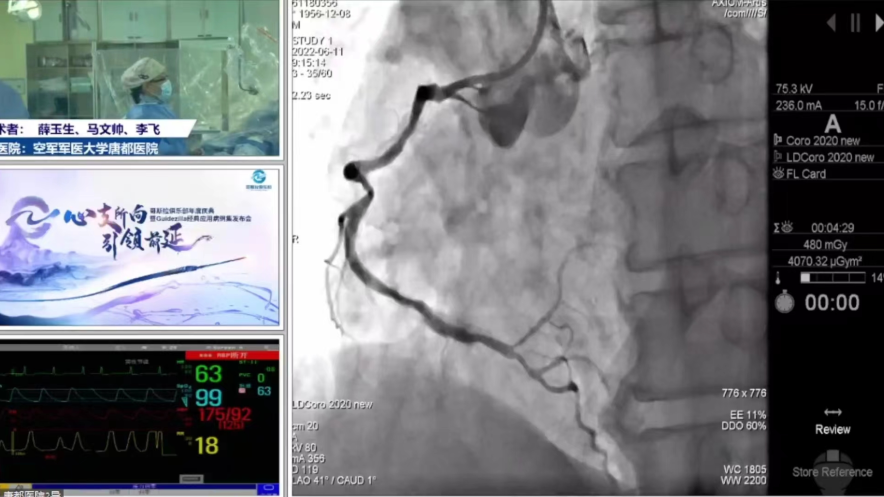Click the stopwatch icon
Screen dimensions: 884x497
coord(784,302)
